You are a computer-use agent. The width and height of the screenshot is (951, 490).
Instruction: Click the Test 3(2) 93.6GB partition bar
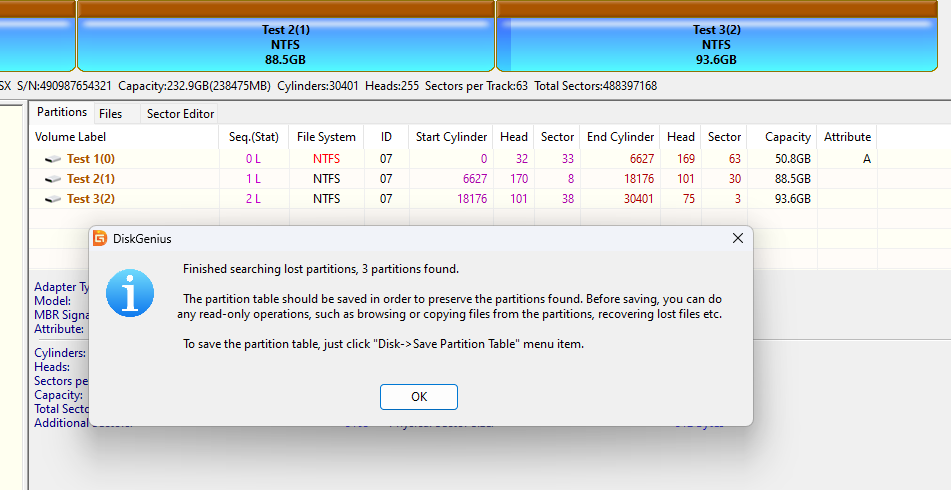pyautogui.click(x=717, y=36)
